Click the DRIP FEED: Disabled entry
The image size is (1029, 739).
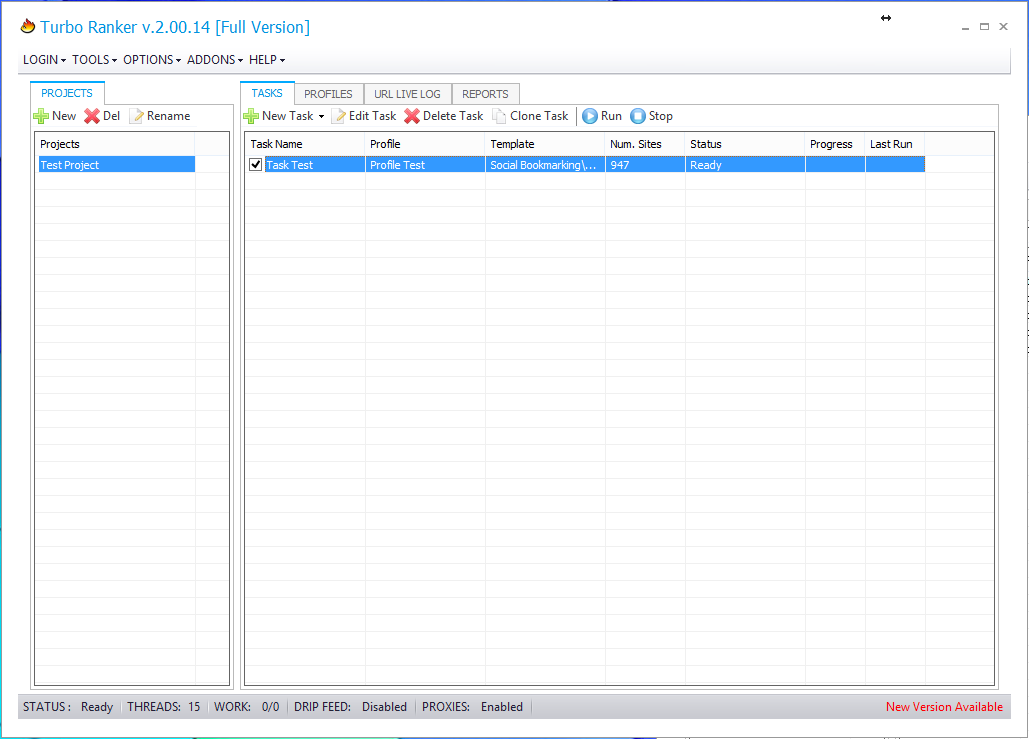coord(350,707)
